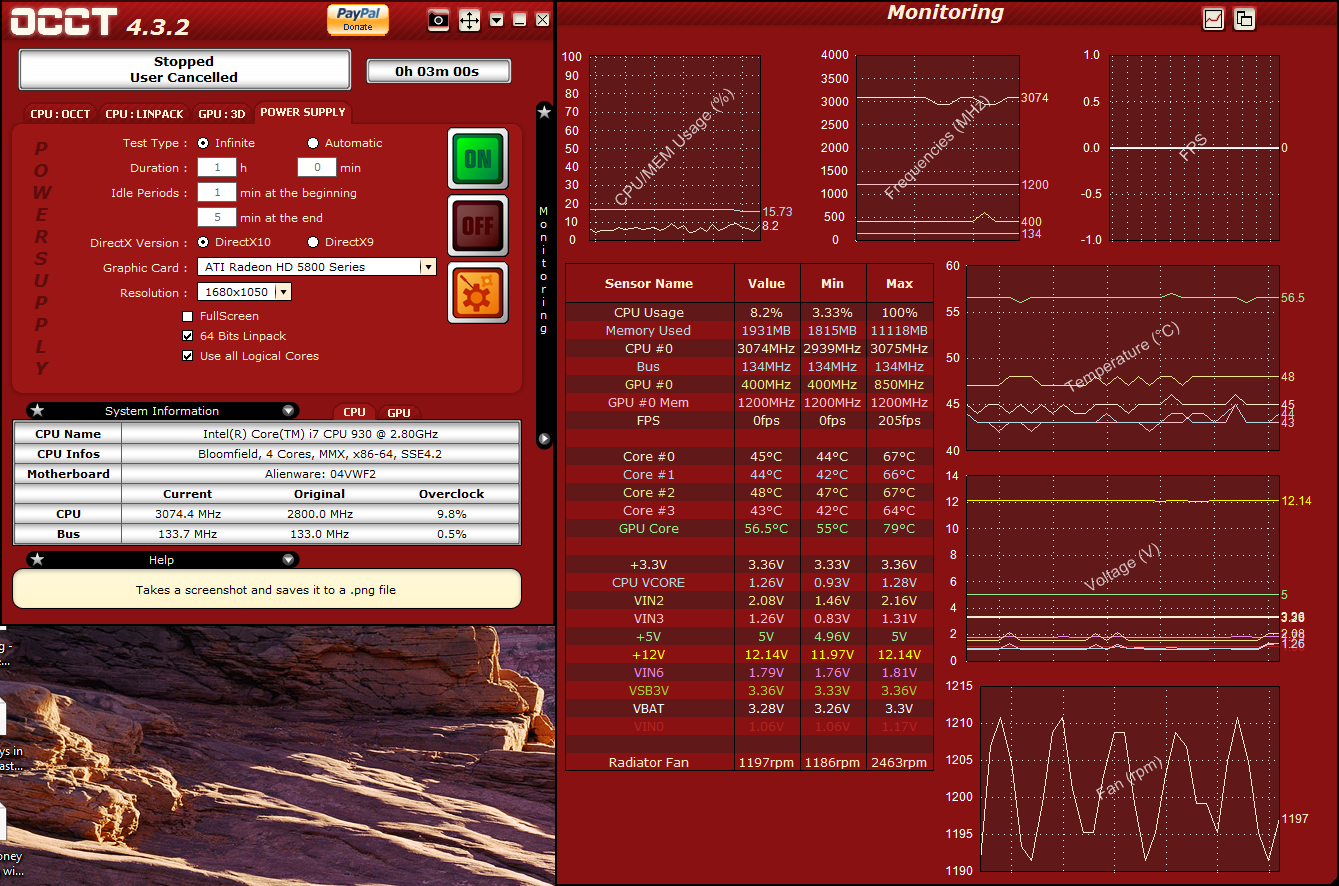The width and height of the screenshot is (1339, 886).
Task: Click the '205fps' max FPS value
Action: point(900,420)
